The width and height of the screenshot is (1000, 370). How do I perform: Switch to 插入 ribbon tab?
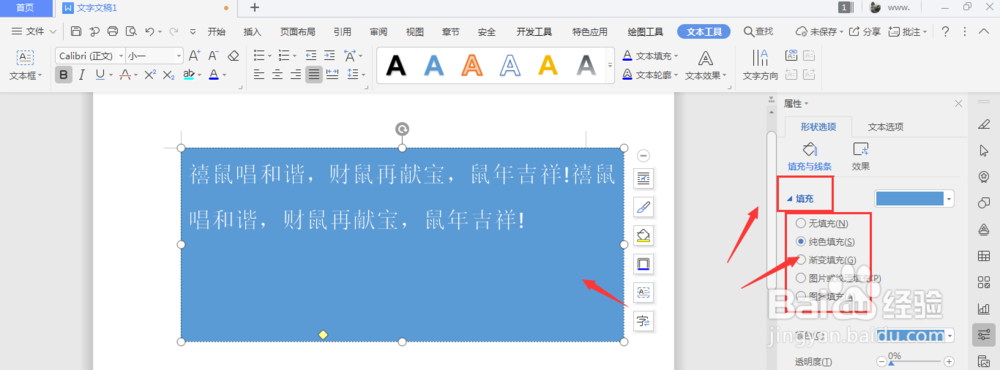253,31
